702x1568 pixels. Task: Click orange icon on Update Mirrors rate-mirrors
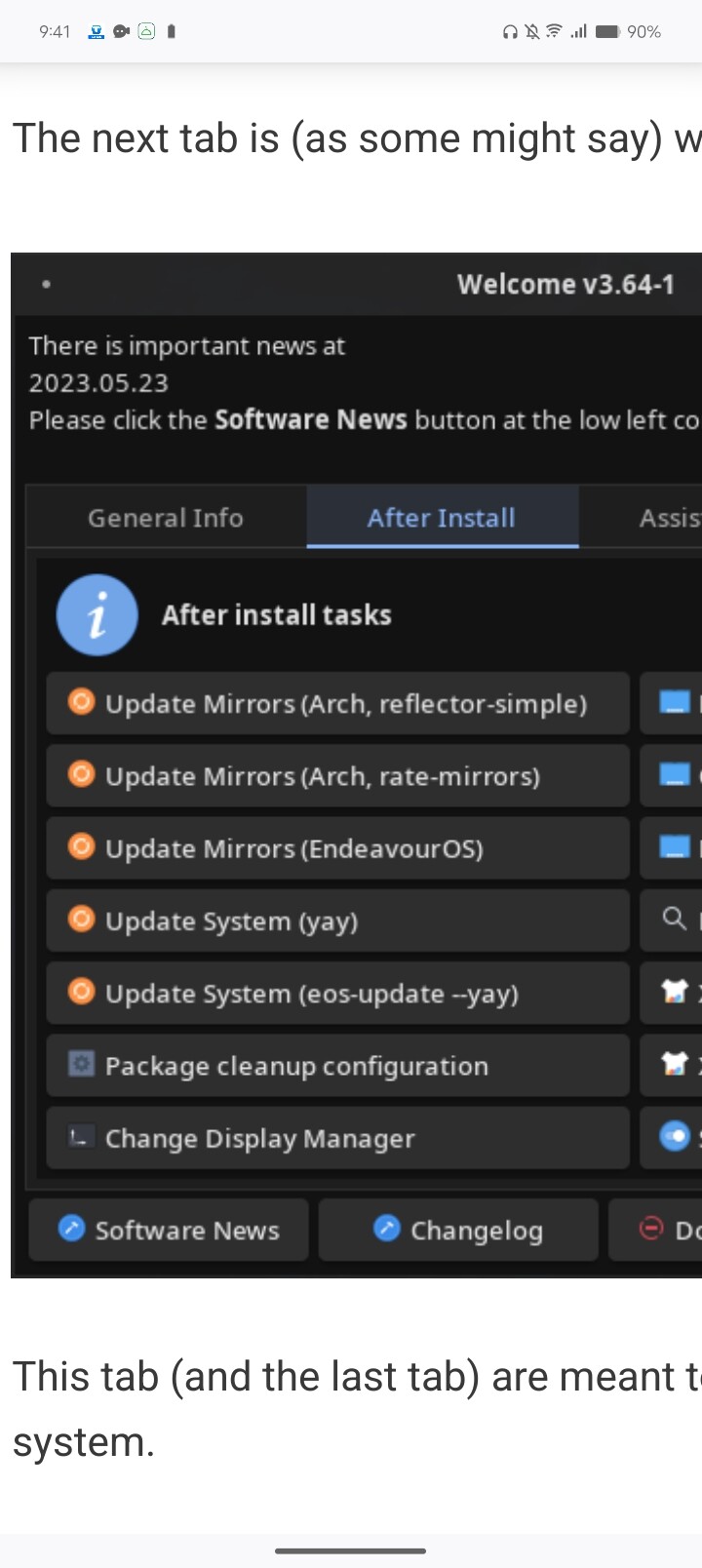point(81,774)
